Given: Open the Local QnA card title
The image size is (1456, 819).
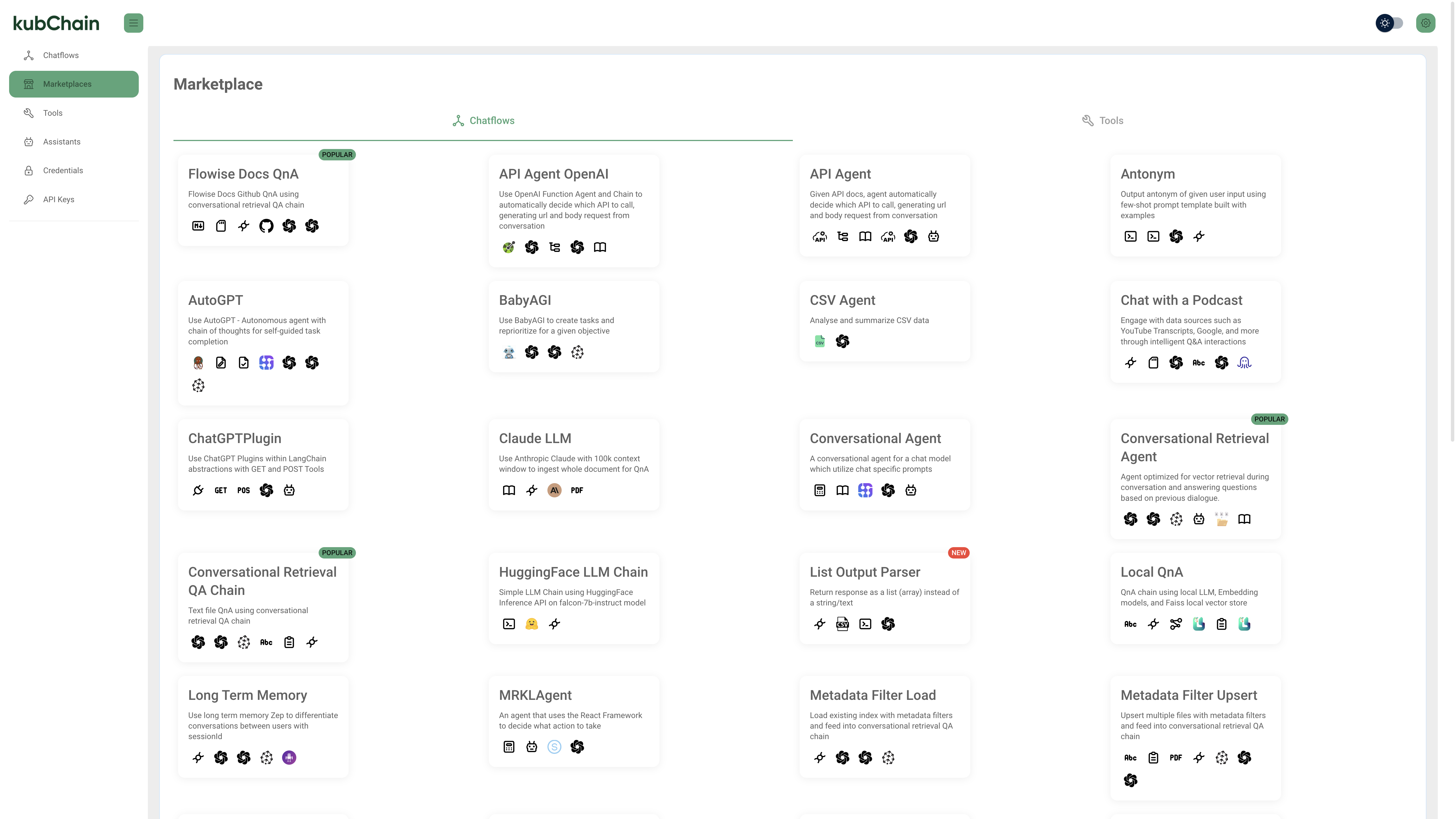Looking at the screenshot, I should pyautogui.click(x=1151, y=572).
